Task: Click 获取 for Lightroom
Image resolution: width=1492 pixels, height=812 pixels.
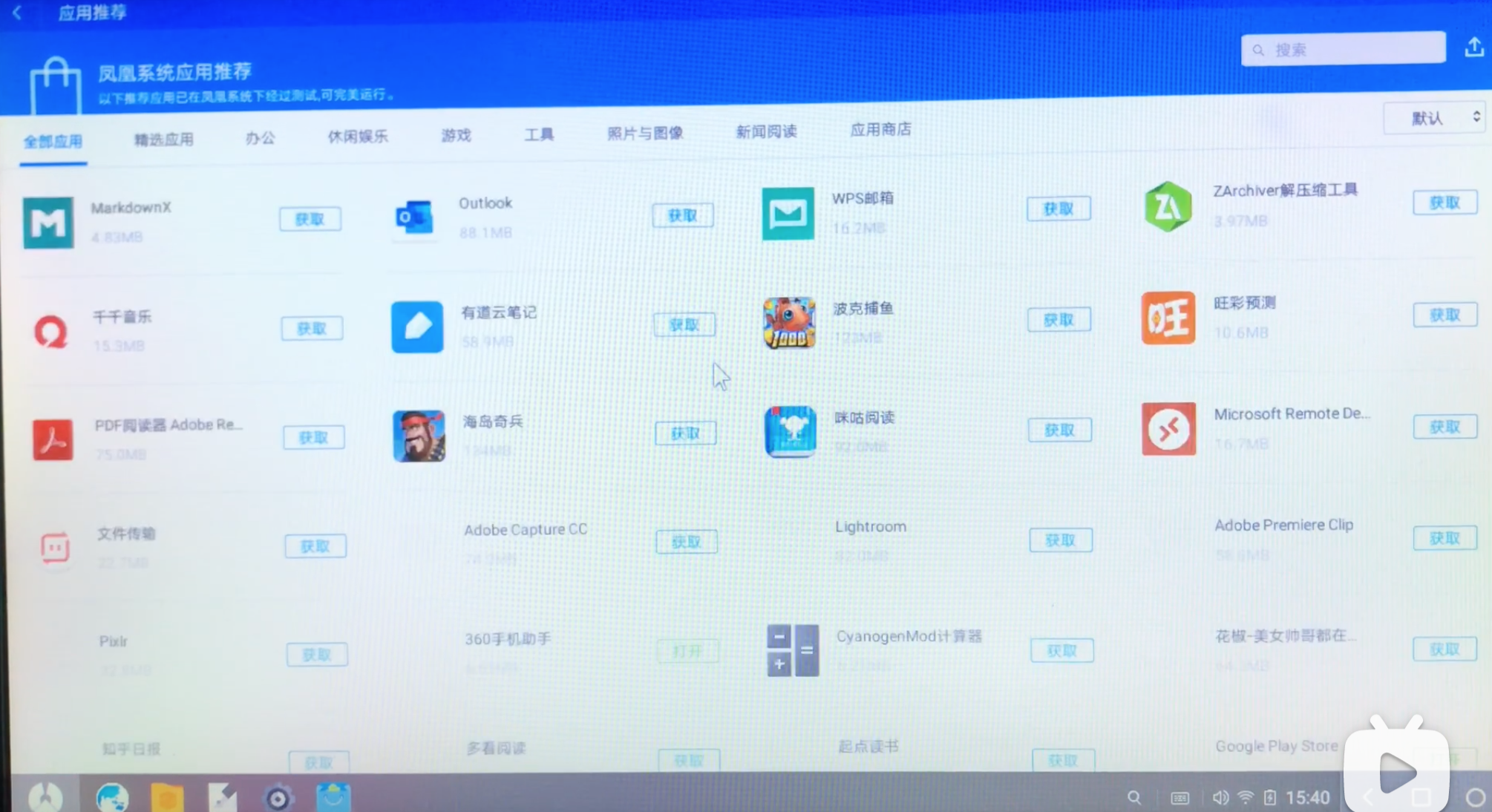Action: [x=1061, y=540]
